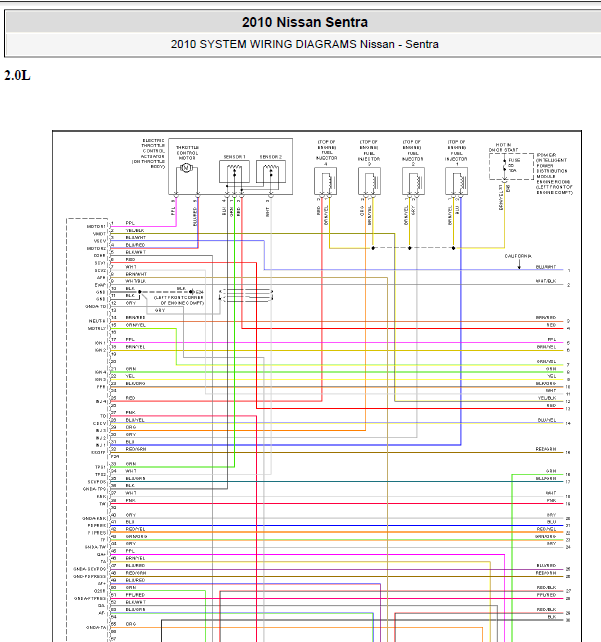Click '2010 SYSTEM WIRING DIAGRAMS Nissan - Sentra' subtitle
Screen dimensions: 601x642
click(305, 44)
